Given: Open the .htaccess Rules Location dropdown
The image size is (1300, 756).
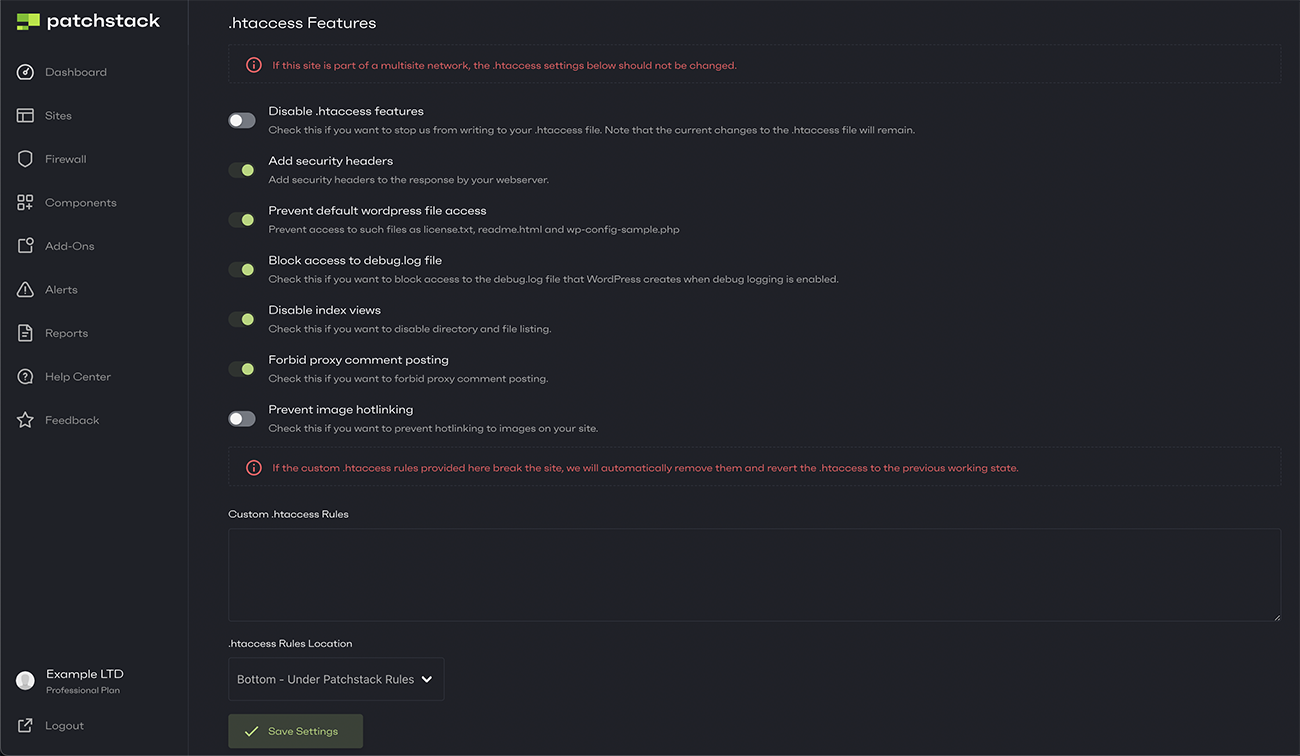Looking at the screenshot, I should point(336,679).
